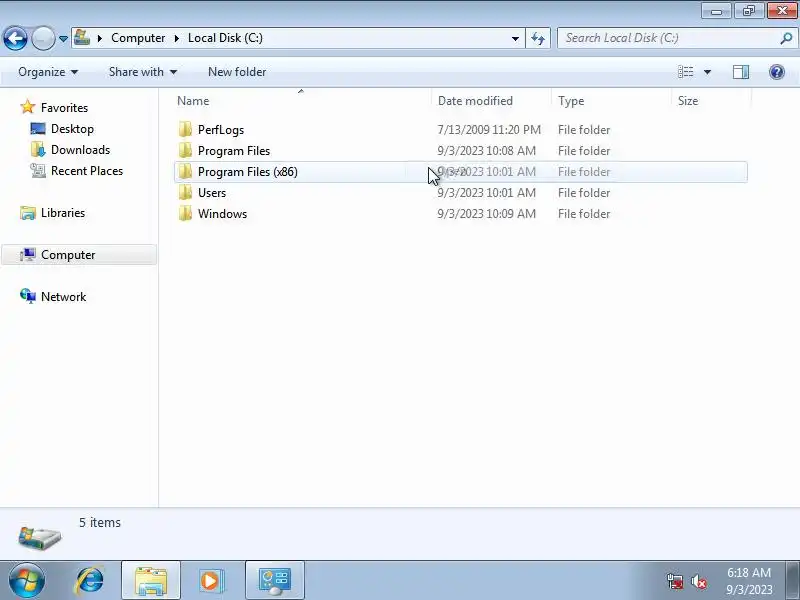Select Local Disk (C:) in the breadcrumb
Screen dimensions: 800x600
click(225, 38)
